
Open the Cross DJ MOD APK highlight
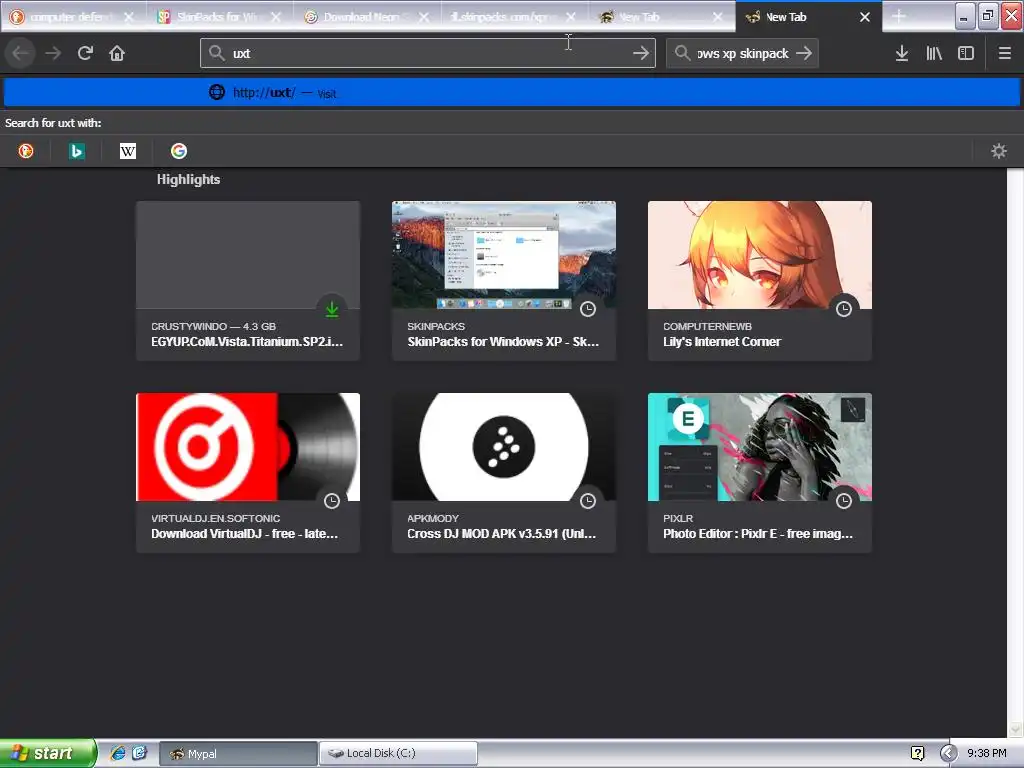pos(504,473)
